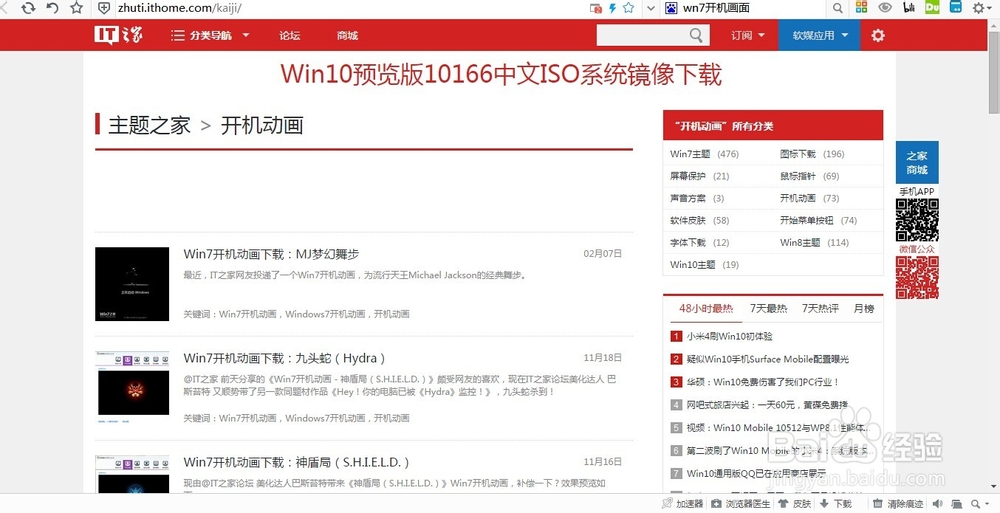Image resolution: width=1000 pixels, height=513 pixels.
Task: Click the lightning speed-mode icon
Action: click(x=612, y=8)
